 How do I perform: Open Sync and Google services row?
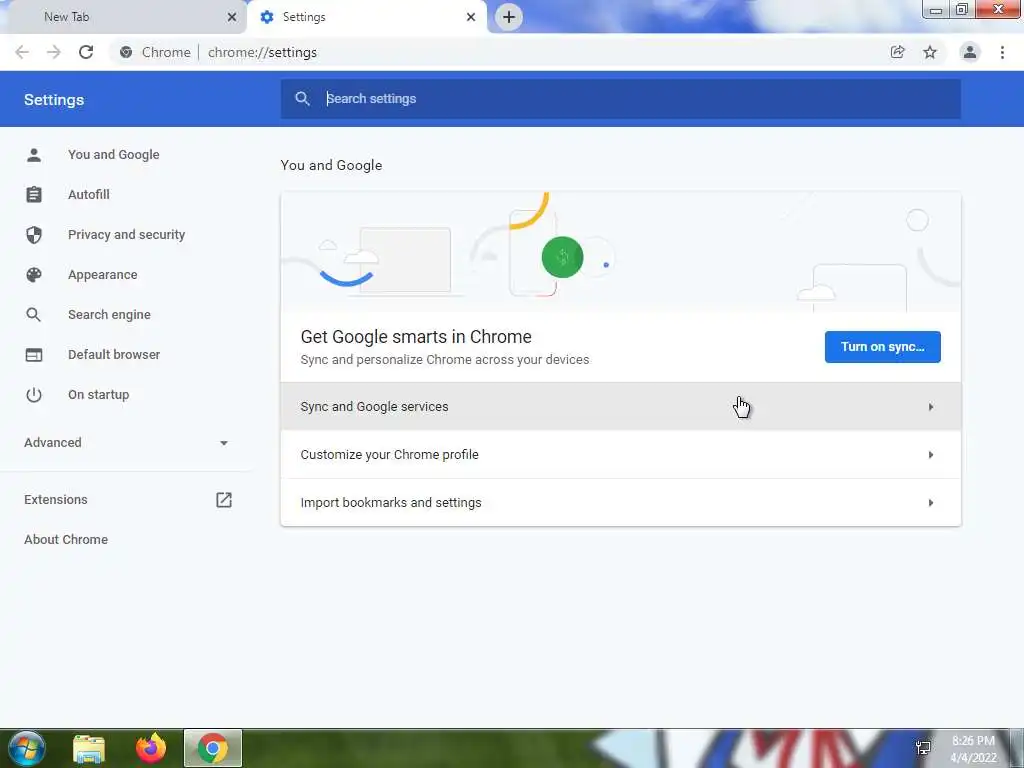pos(620,407)
